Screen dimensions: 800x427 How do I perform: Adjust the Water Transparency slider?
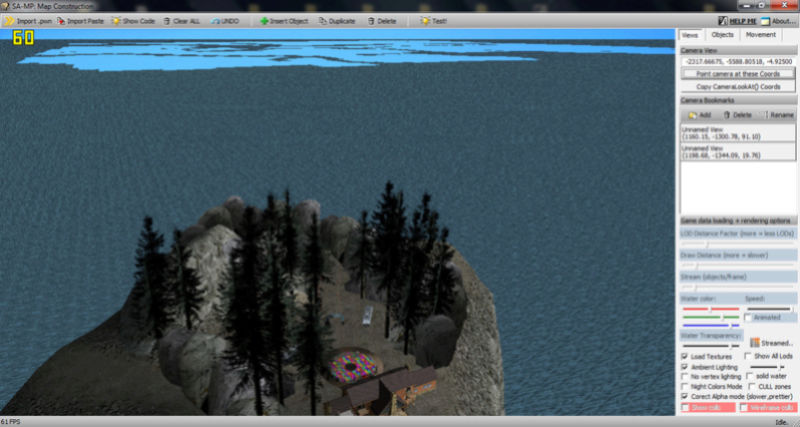(x=711, y=346)
